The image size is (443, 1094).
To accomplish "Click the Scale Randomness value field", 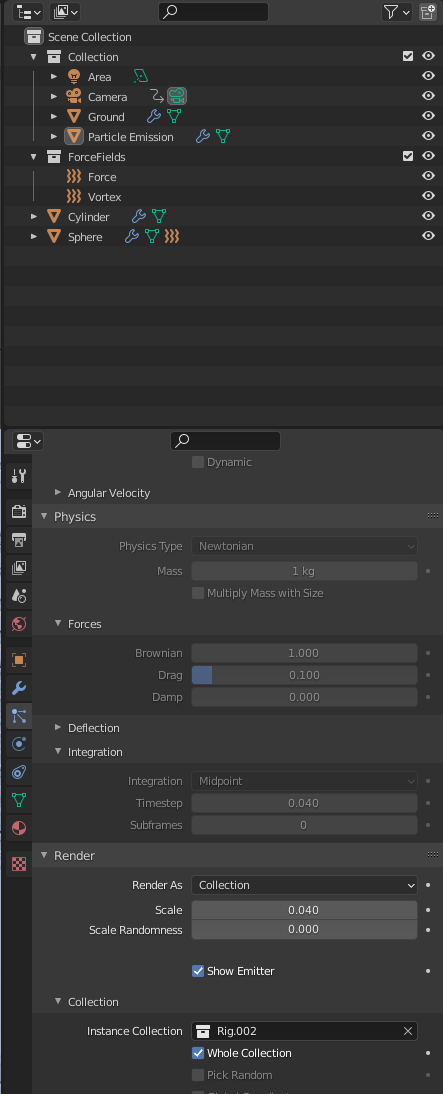I will pos(304,929).
